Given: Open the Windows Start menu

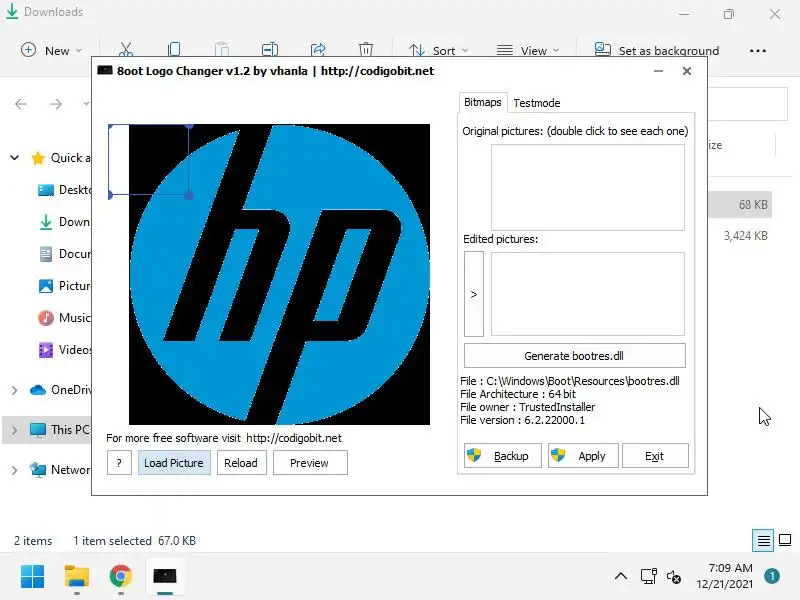Looking at the screenshot, I should coord(33,577).
